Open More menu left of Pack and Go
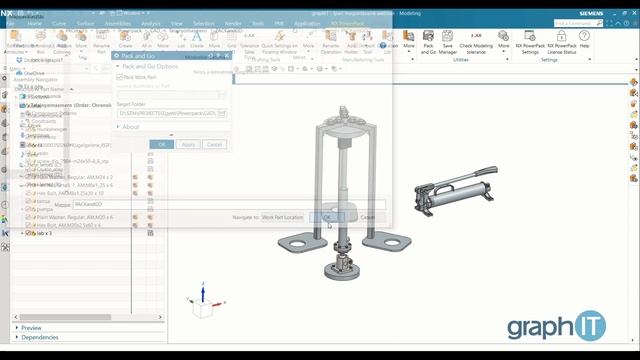The width and height of the screenshot is (640, 360). 409,41
